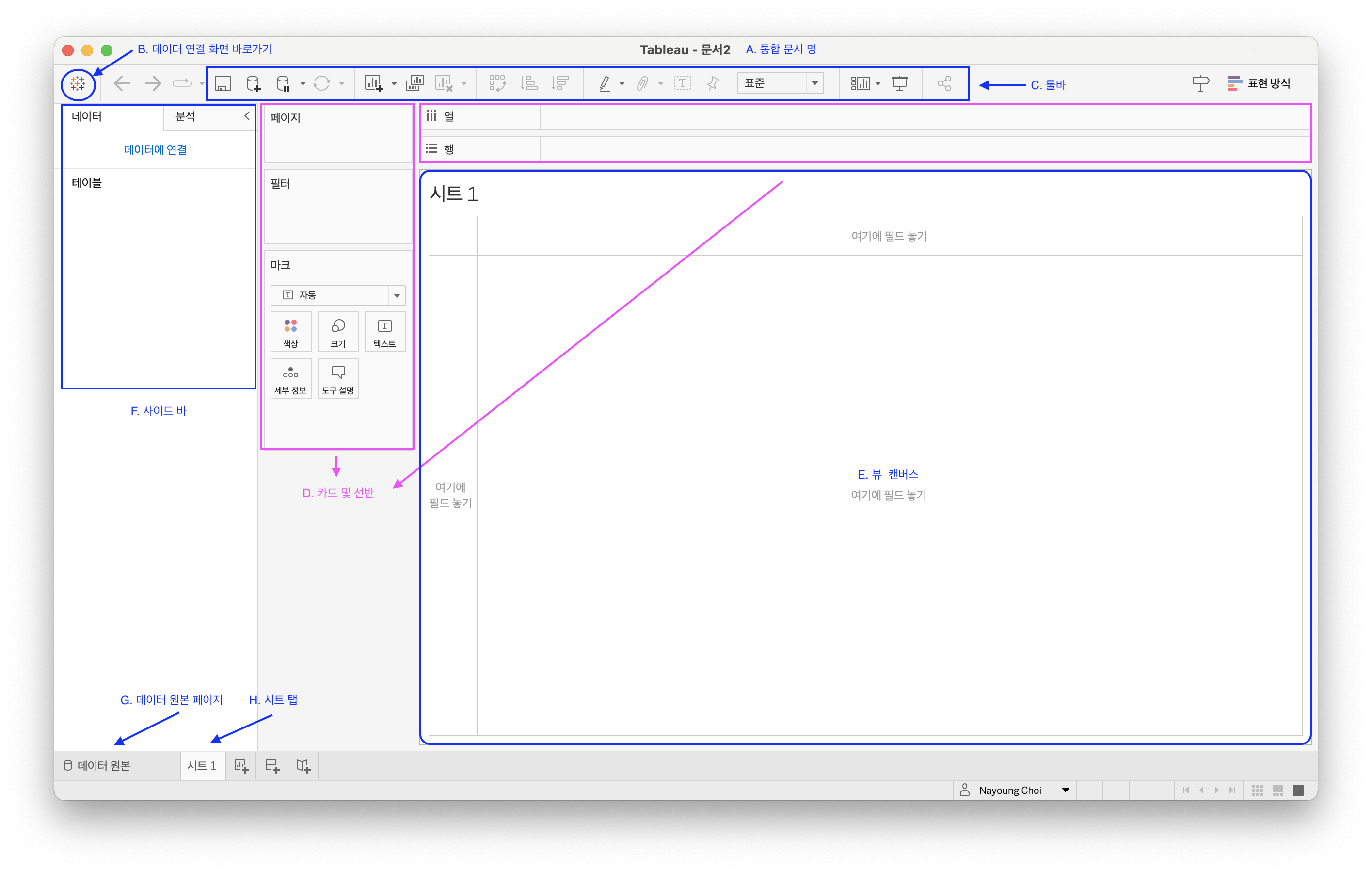The height and width of the screenshot is (872, 1372).
Task: Go to next sheet arrow
Action: (1216, 790)
